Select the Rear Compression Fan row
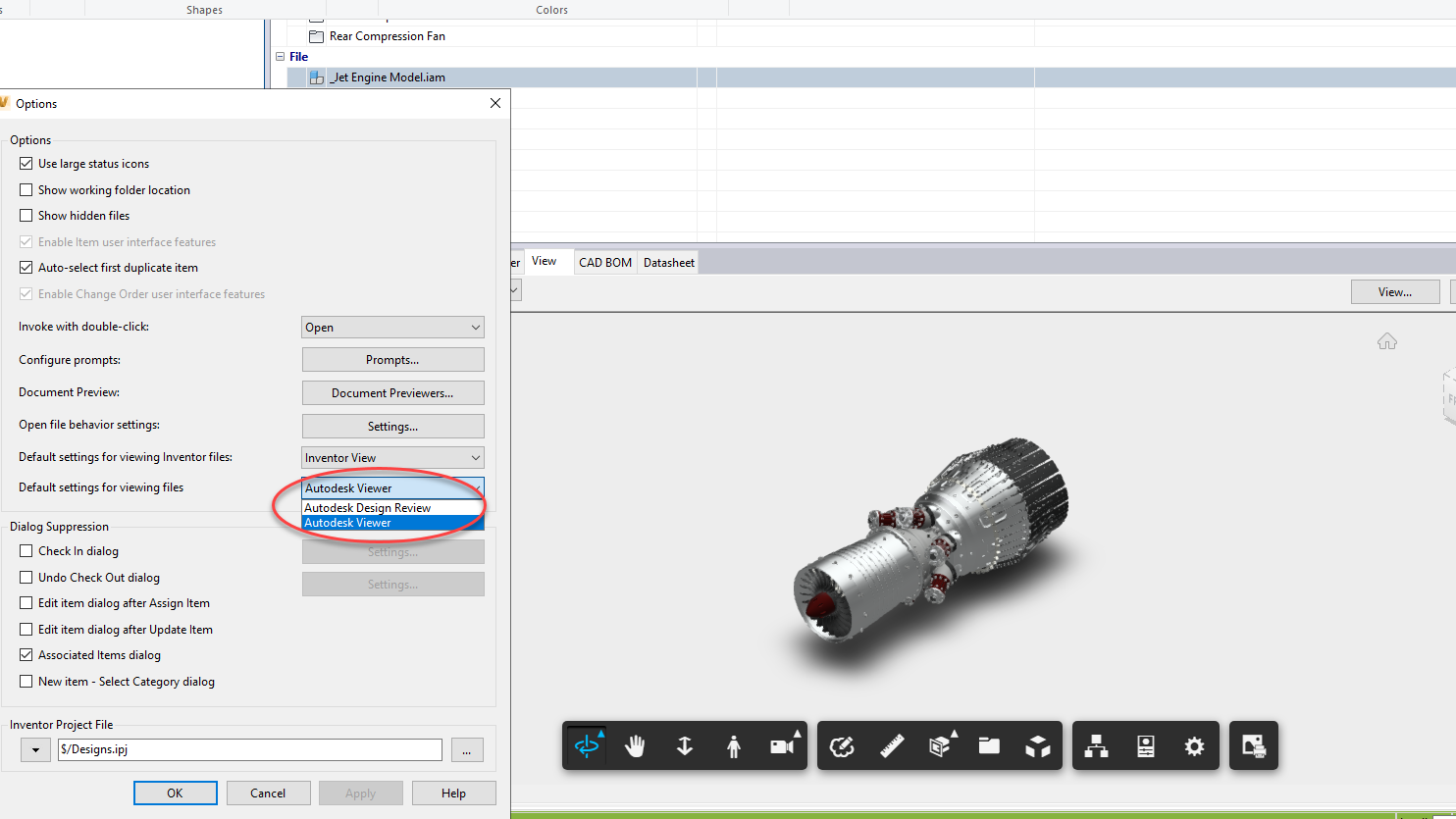Viewport: 1456px width, 819px height. [x=871, y=36]
